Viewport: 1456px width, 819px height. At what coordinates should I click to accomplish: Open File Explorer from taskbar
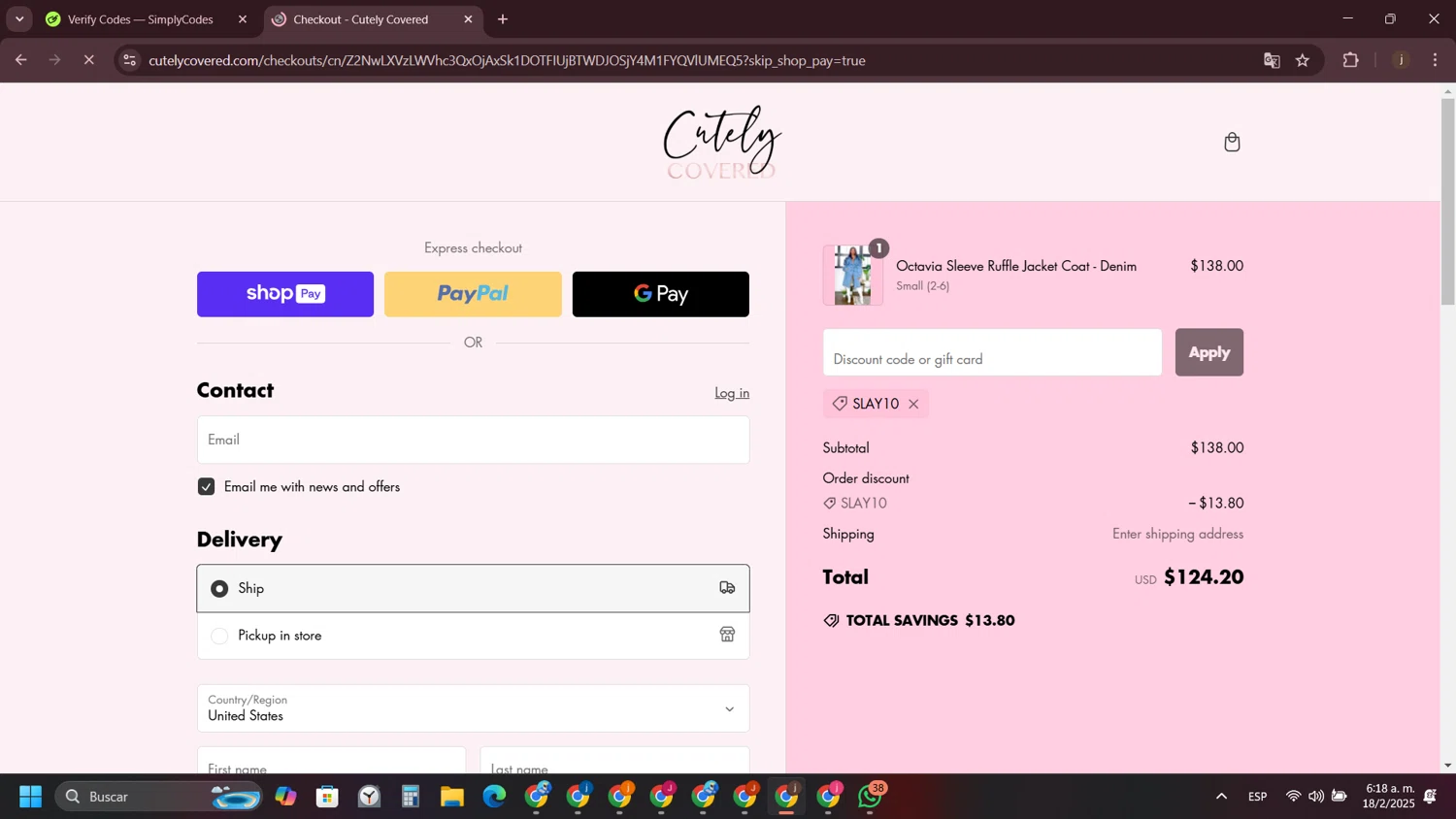(x=452, y=797)
